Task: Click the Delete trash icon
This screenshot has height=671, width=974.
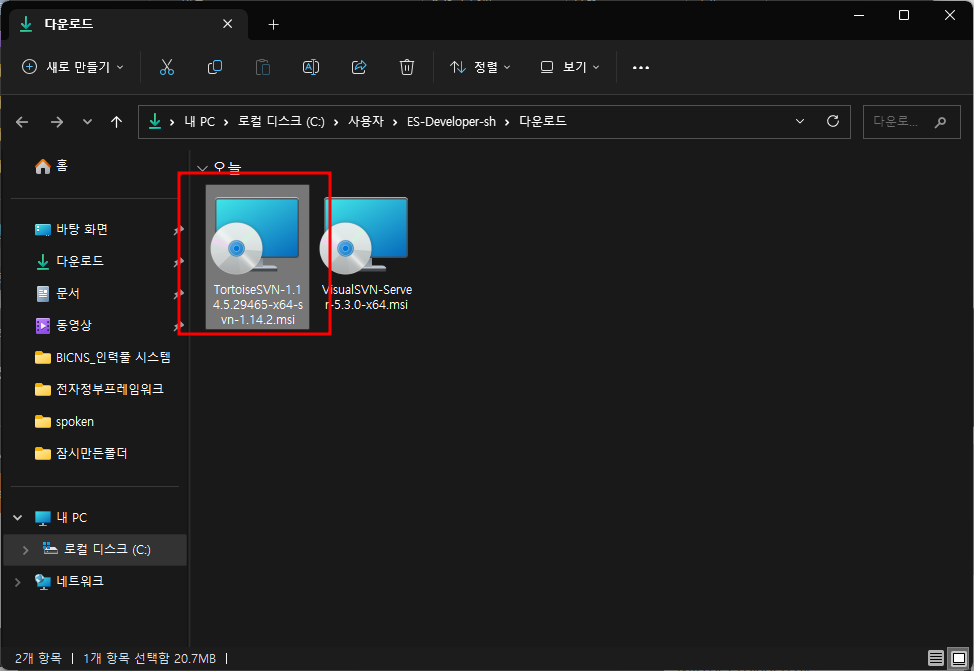Action: point(407,67)
